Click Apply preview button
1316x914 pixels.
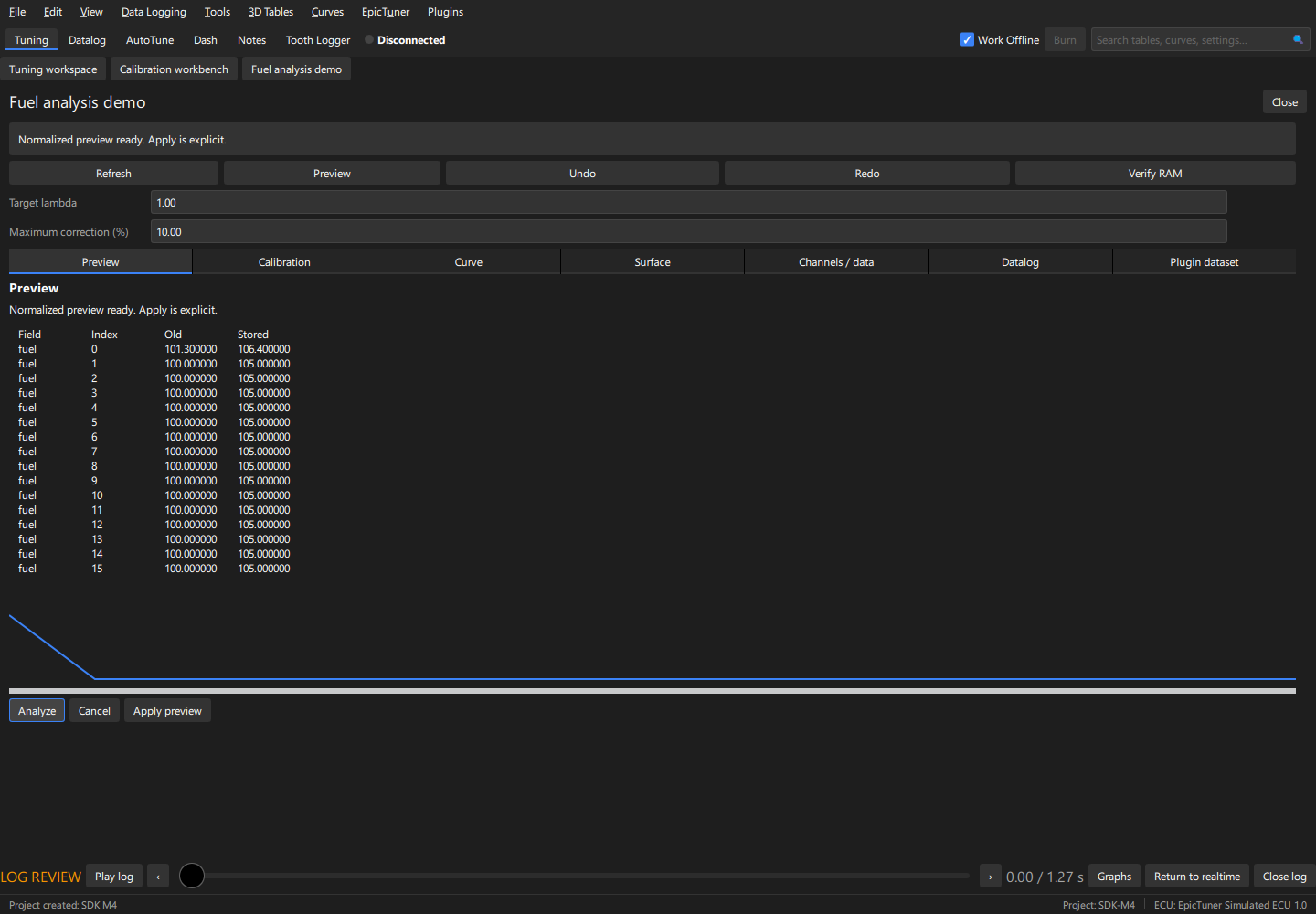coord(167,711)
